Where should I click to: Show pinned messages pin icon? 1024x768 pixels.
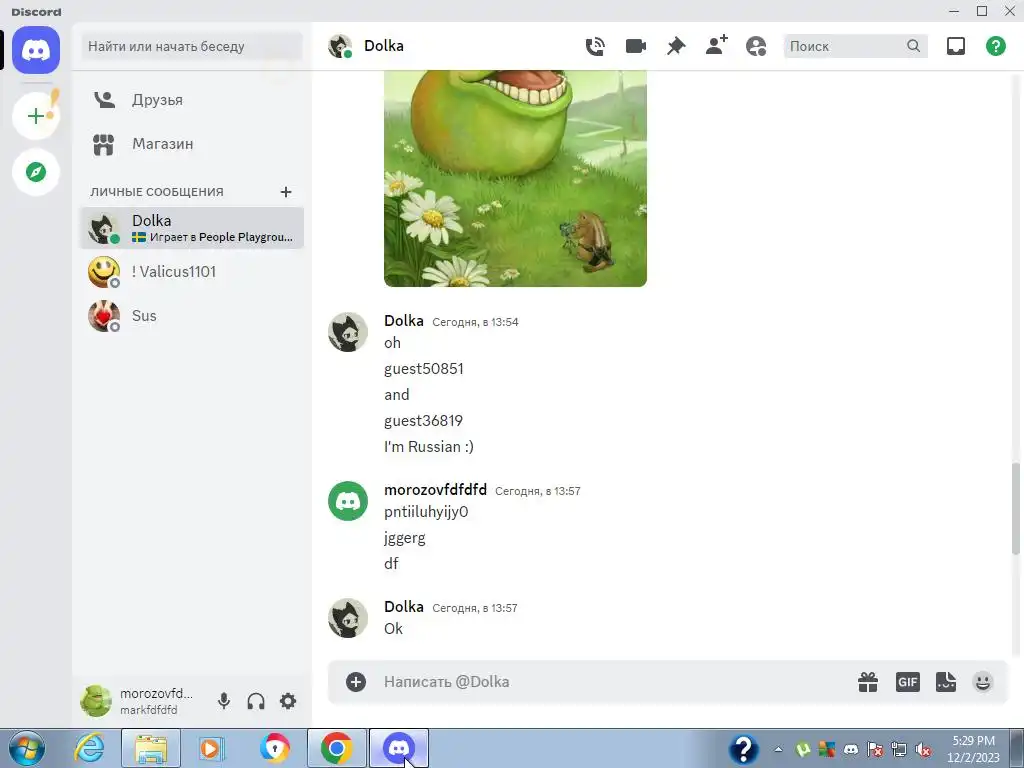676,46
